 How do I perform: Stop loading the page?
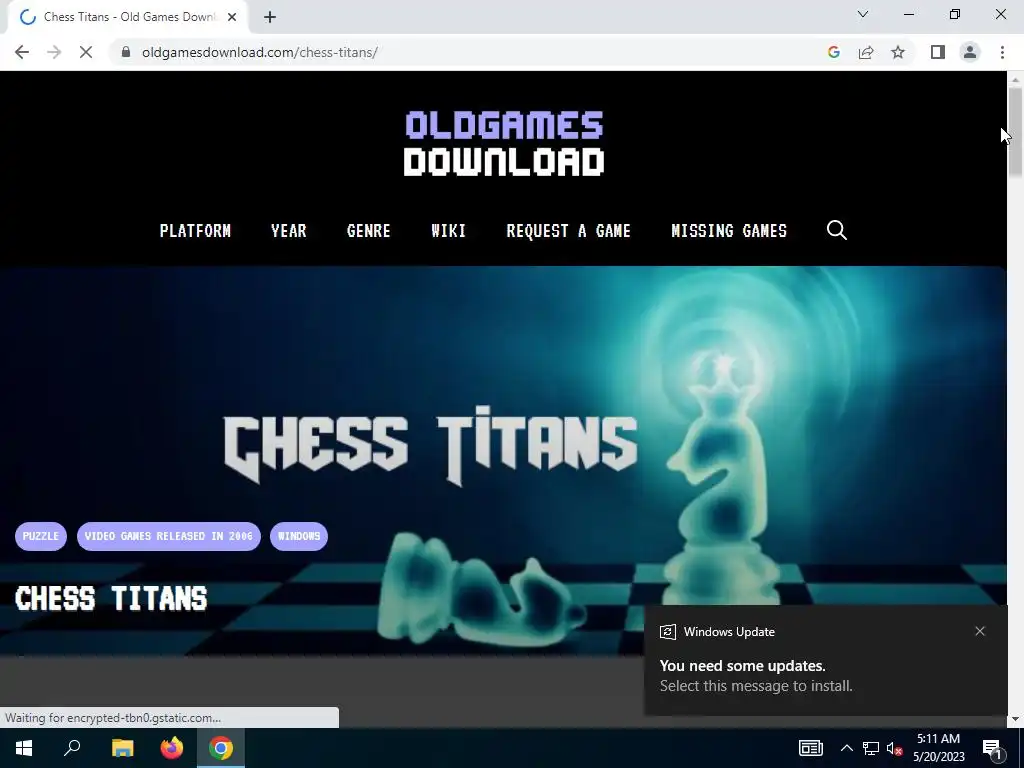(x=86, y=52)
